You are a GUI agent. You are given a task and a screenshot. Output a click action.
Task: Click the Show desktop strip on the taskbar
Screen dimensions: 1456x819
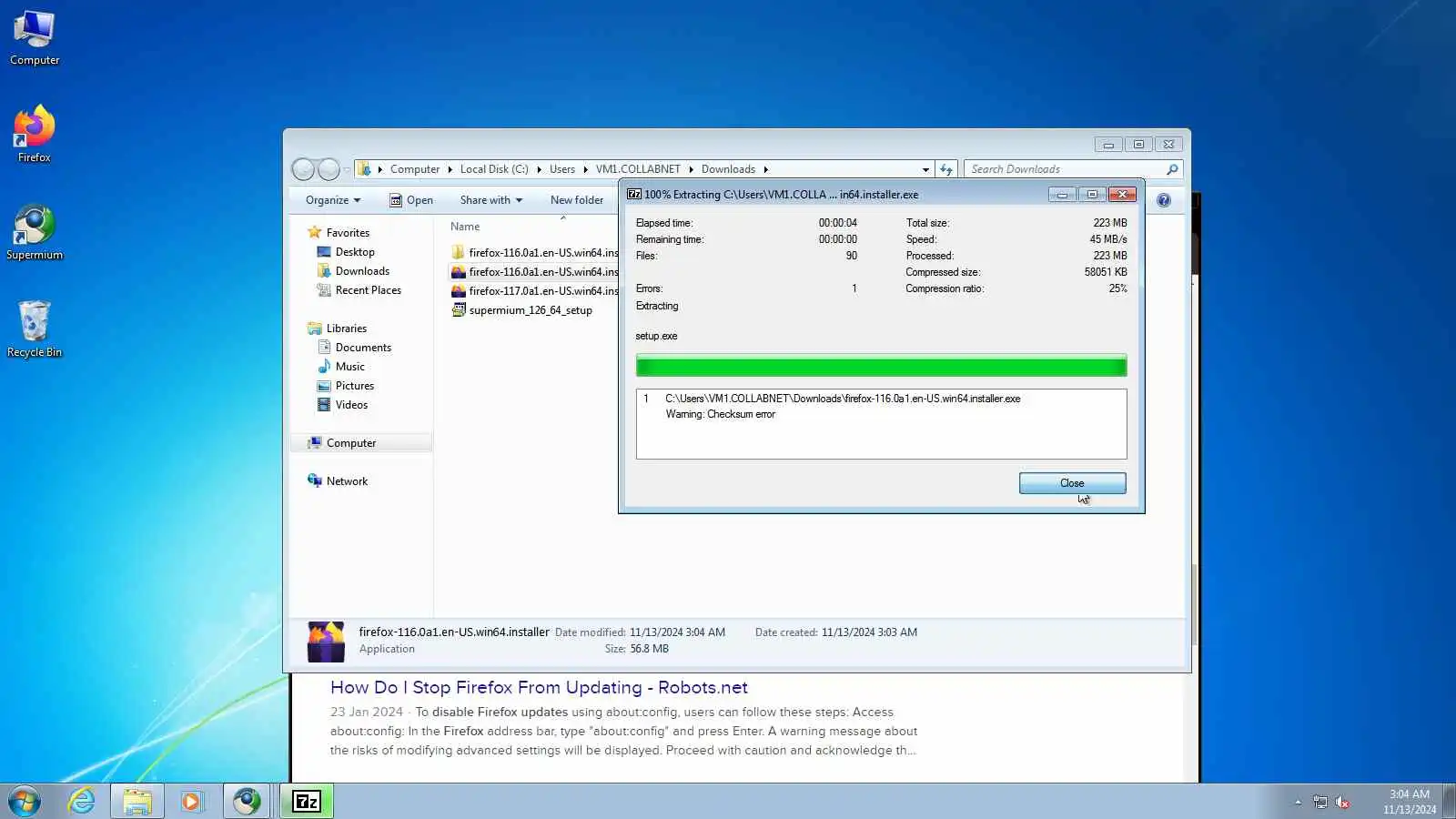[1449, 802]
